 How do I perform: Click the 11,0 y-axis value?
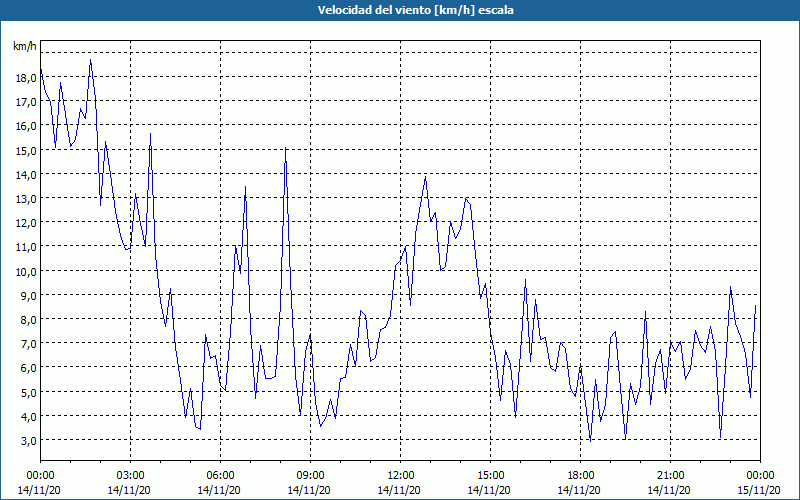pyautogui.click(x=26, y=247)
